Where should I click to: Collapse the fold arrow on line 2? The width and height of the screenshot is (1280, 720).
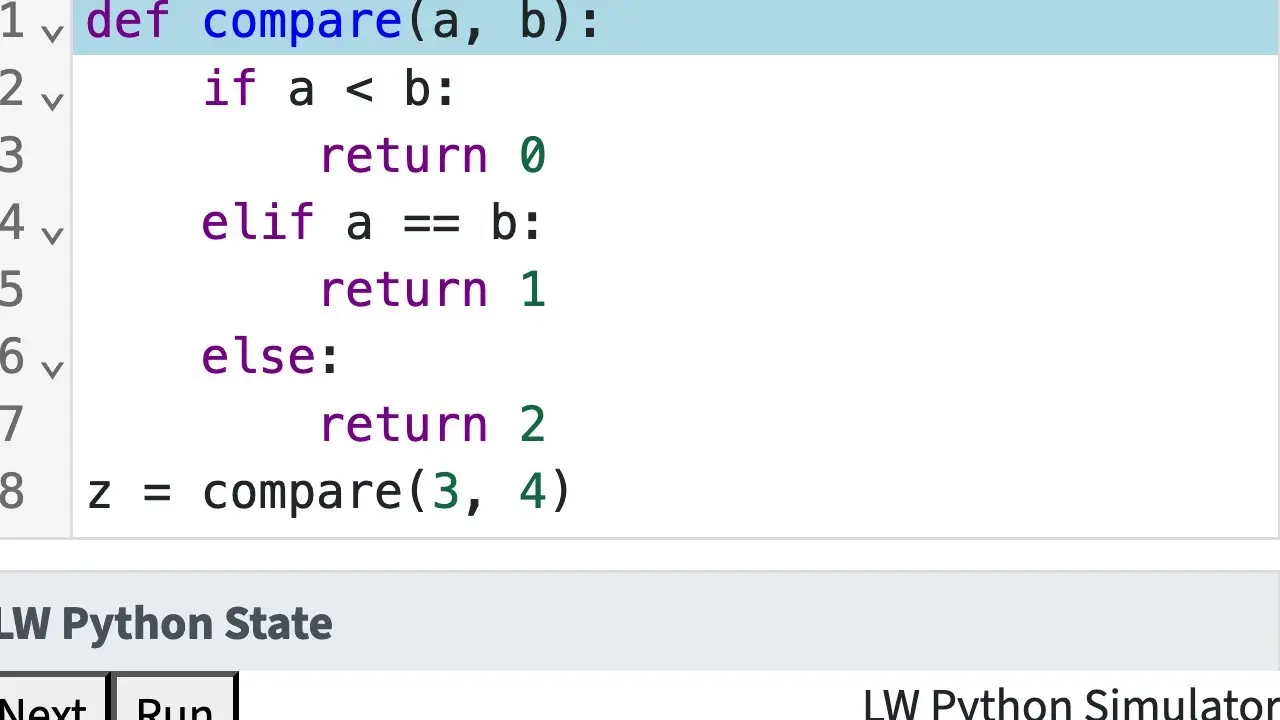(52, 100)
